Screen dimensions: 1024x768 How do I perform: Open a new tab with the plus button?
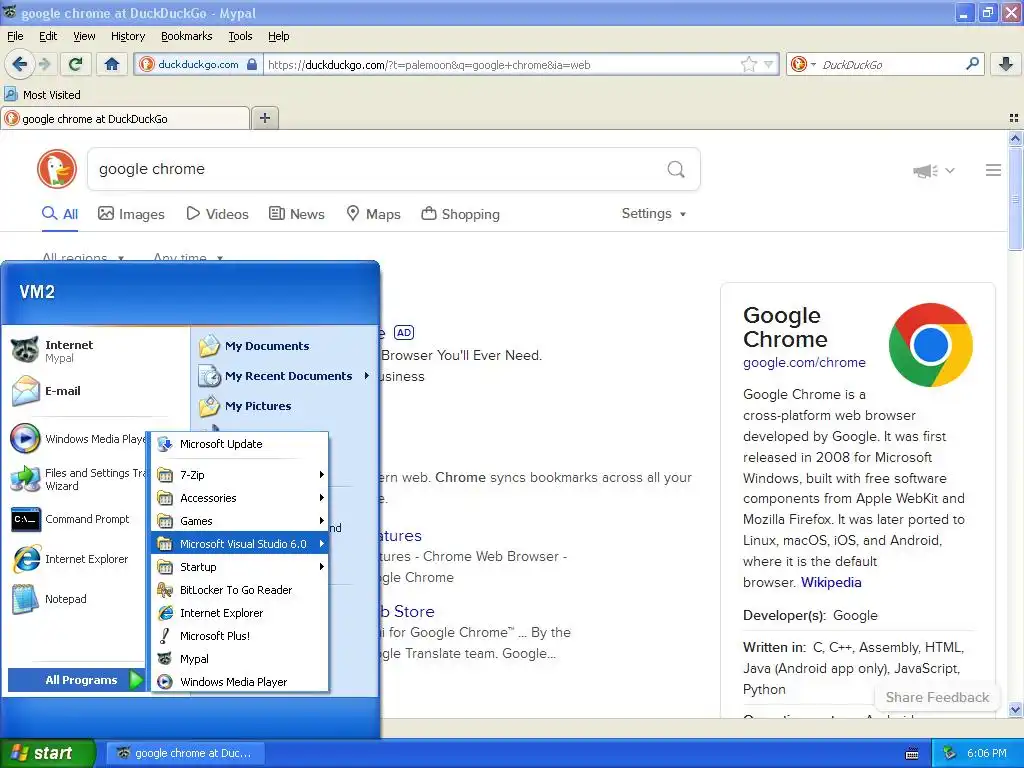[x=264, y=118]
